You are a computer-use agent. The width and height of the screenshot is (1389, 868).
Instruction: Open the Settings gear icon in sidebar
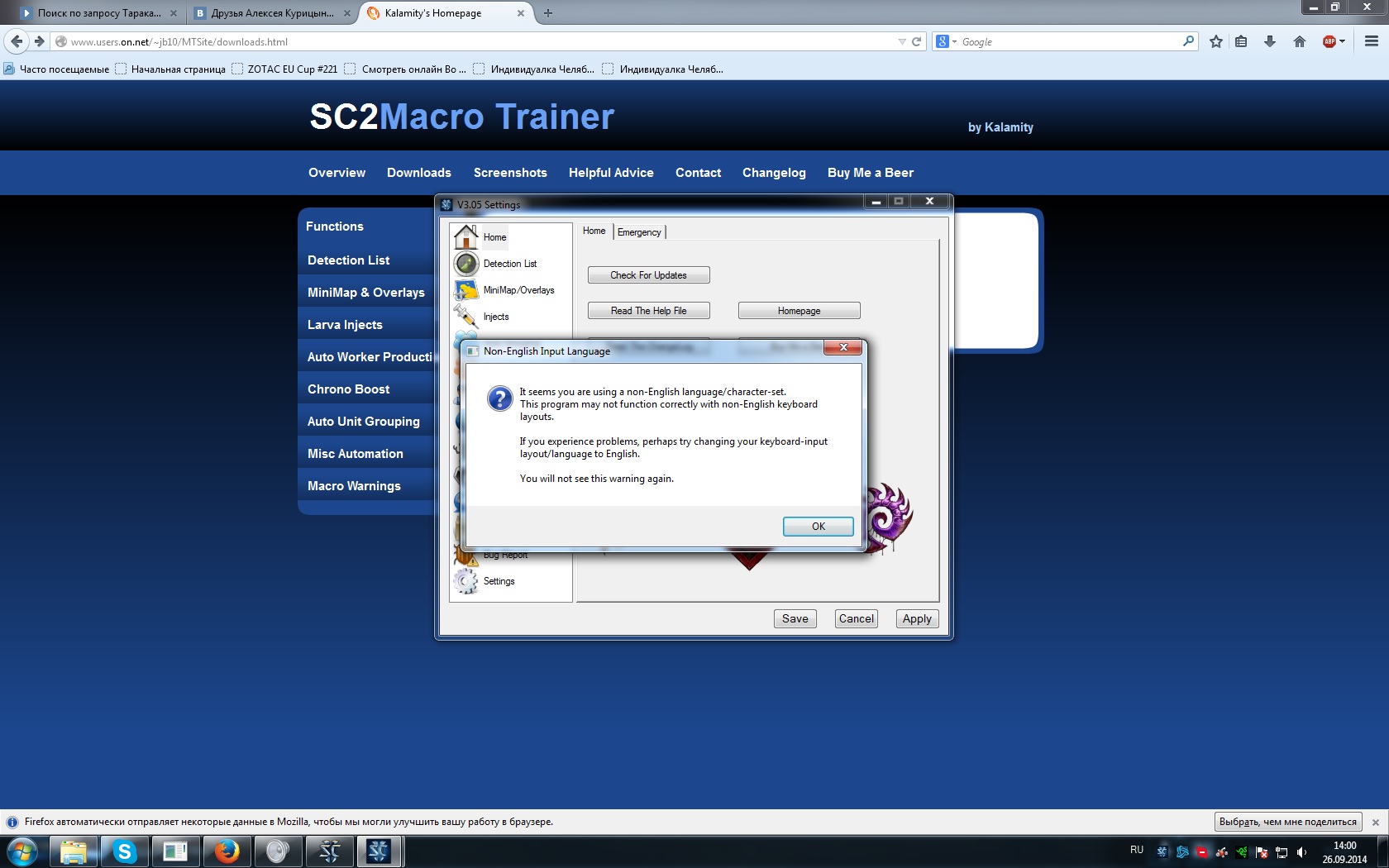(x=466, y=581)
